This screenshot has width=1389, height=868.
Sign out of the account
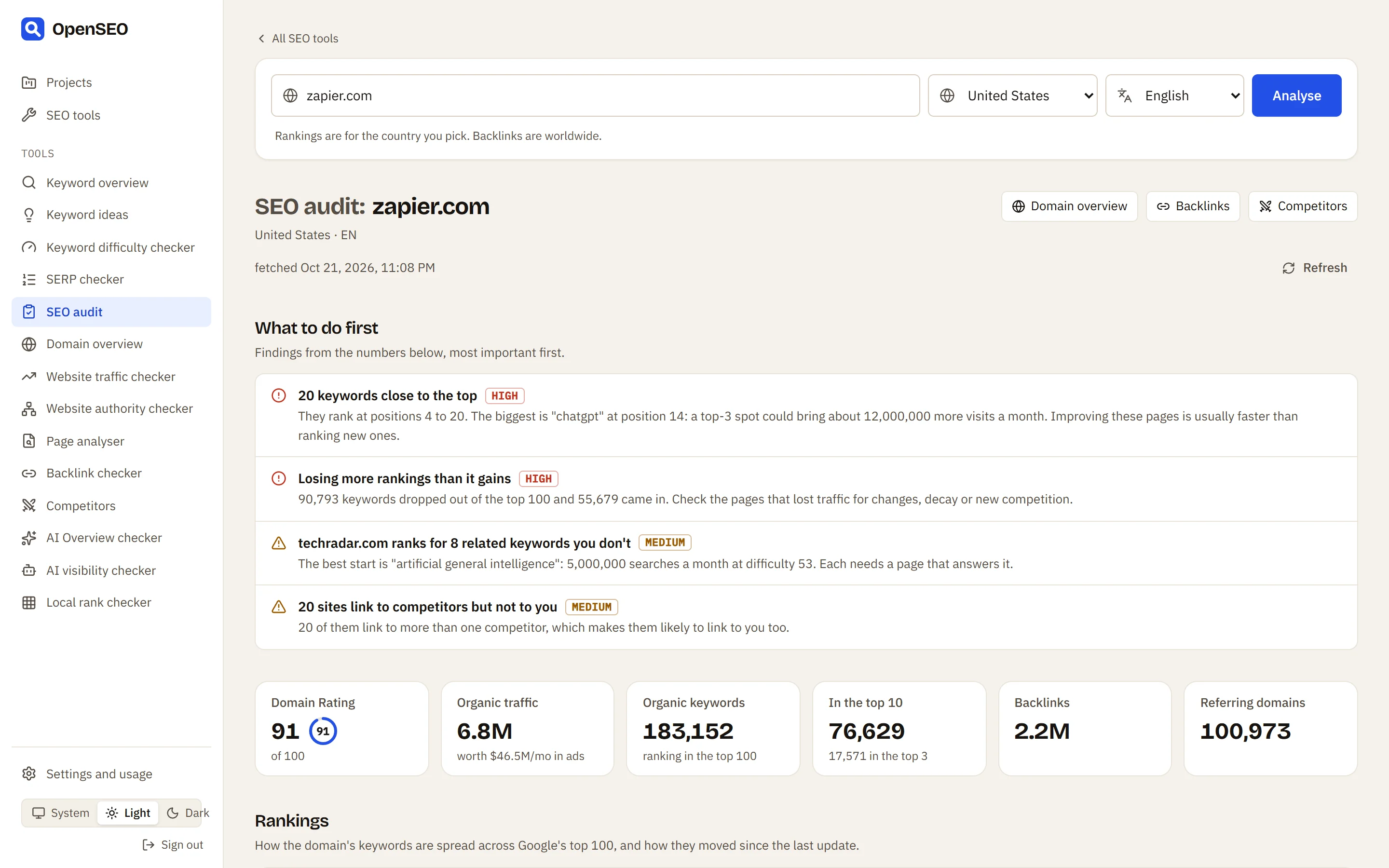click(x=173, y=844)
